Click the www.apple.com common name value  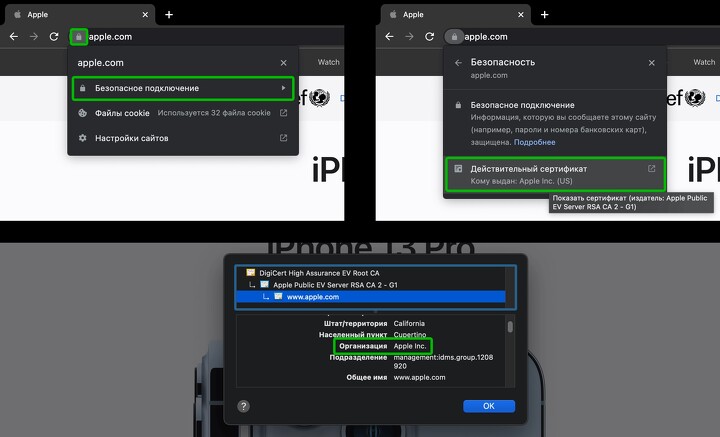[x=420, y=377]
